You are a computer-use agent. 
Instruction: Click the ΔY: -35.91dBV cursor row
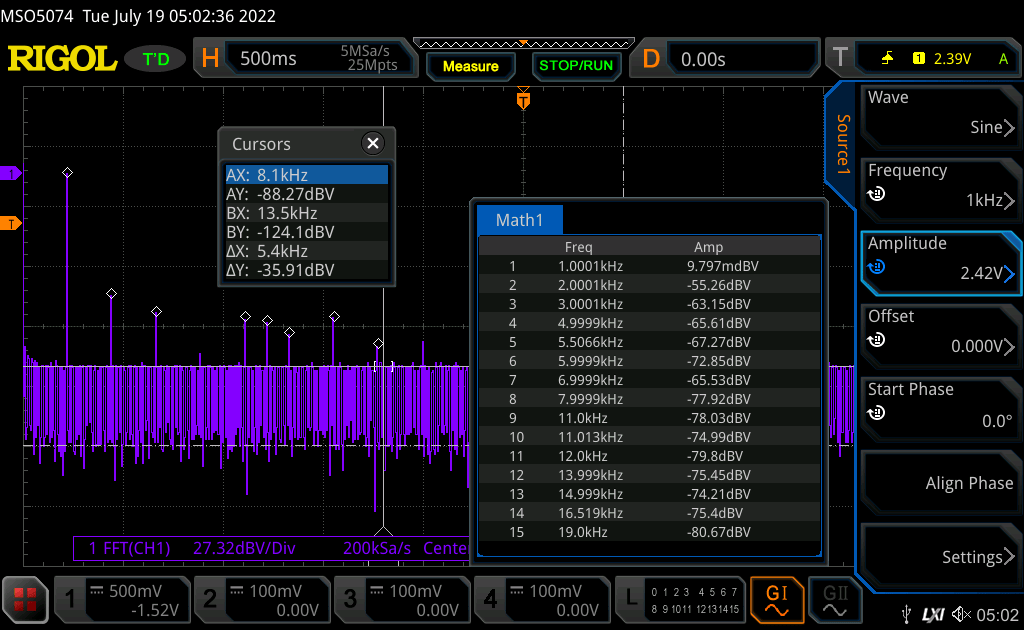click(306, 270)
